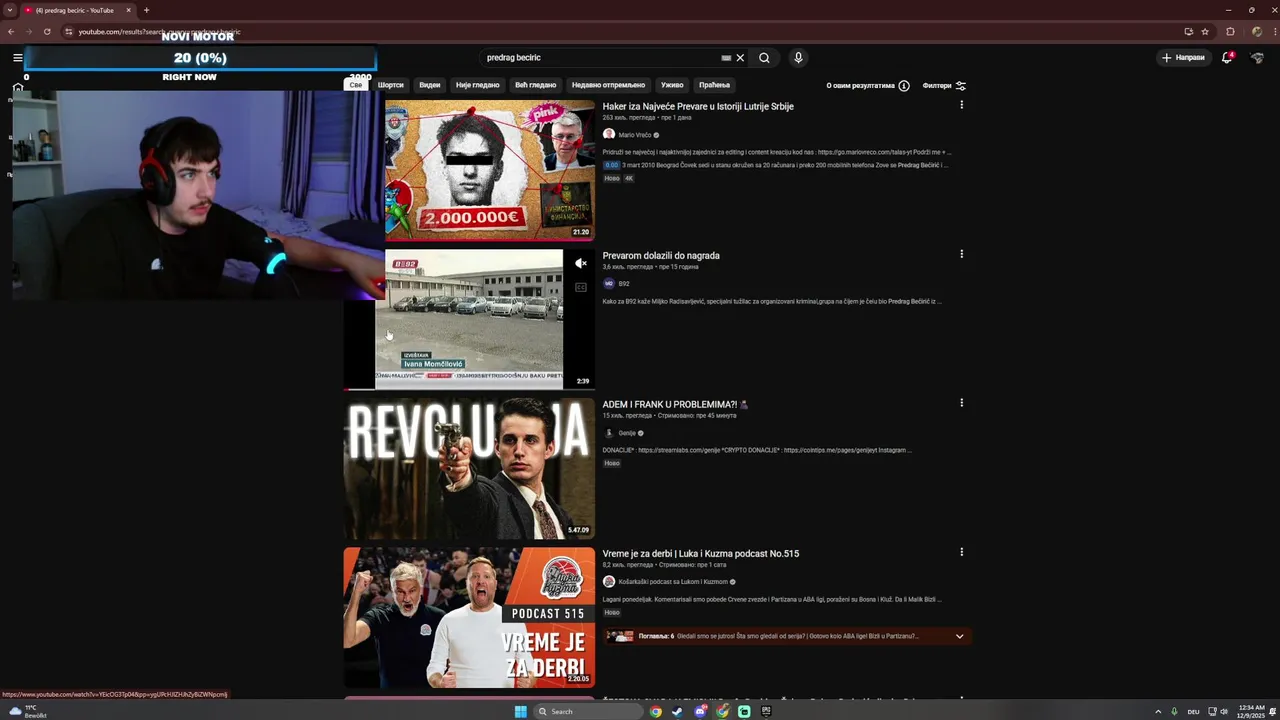1280x720 pixels.
Task: Open the YouTube account avatar menu
Action: (x=1257, y=58)
